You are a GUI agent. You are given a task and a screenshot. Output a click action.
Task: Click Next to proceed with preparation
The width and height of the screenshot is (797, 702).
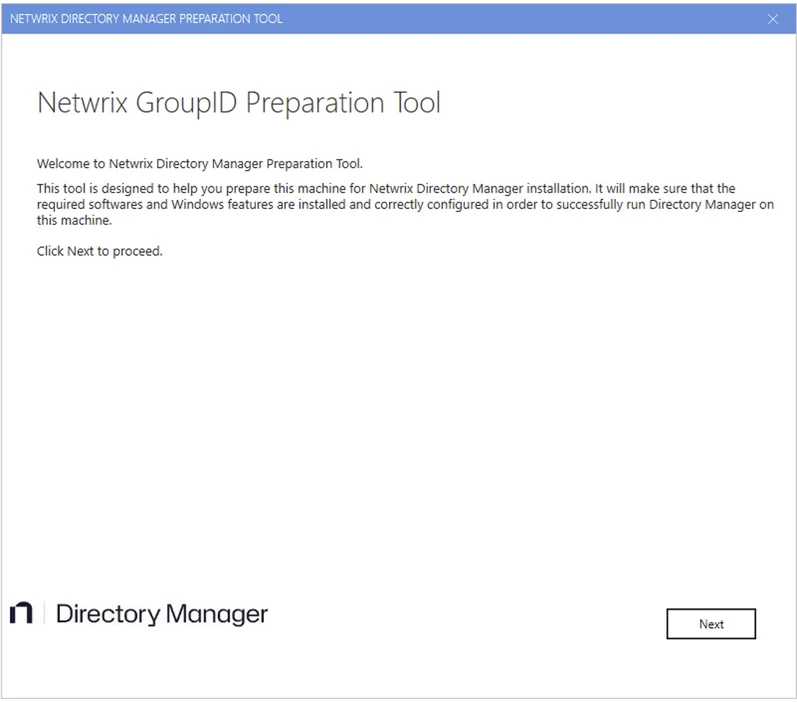coord(711,624)
